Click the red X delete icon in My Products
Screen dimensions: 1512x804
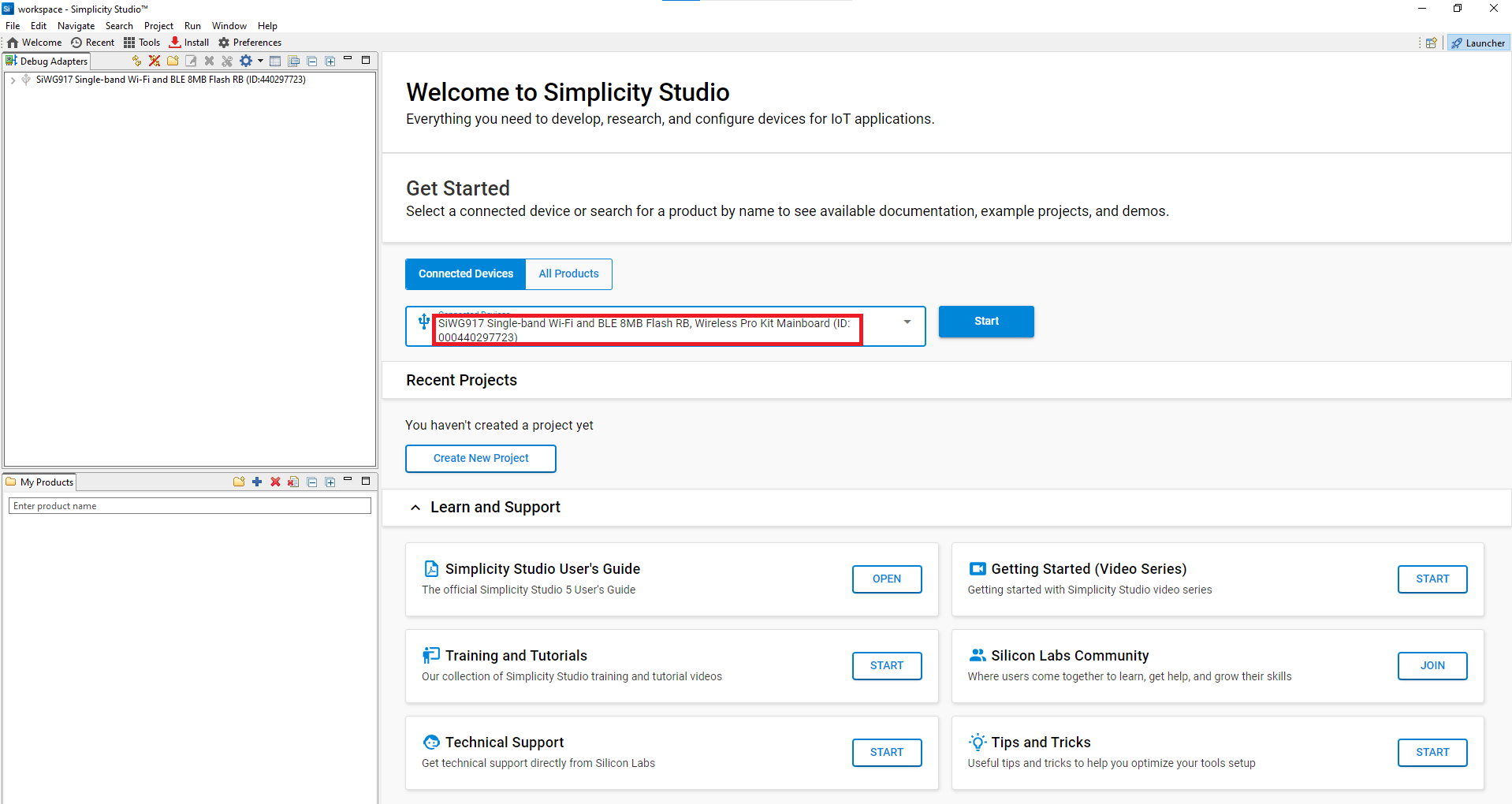(275, 482)
